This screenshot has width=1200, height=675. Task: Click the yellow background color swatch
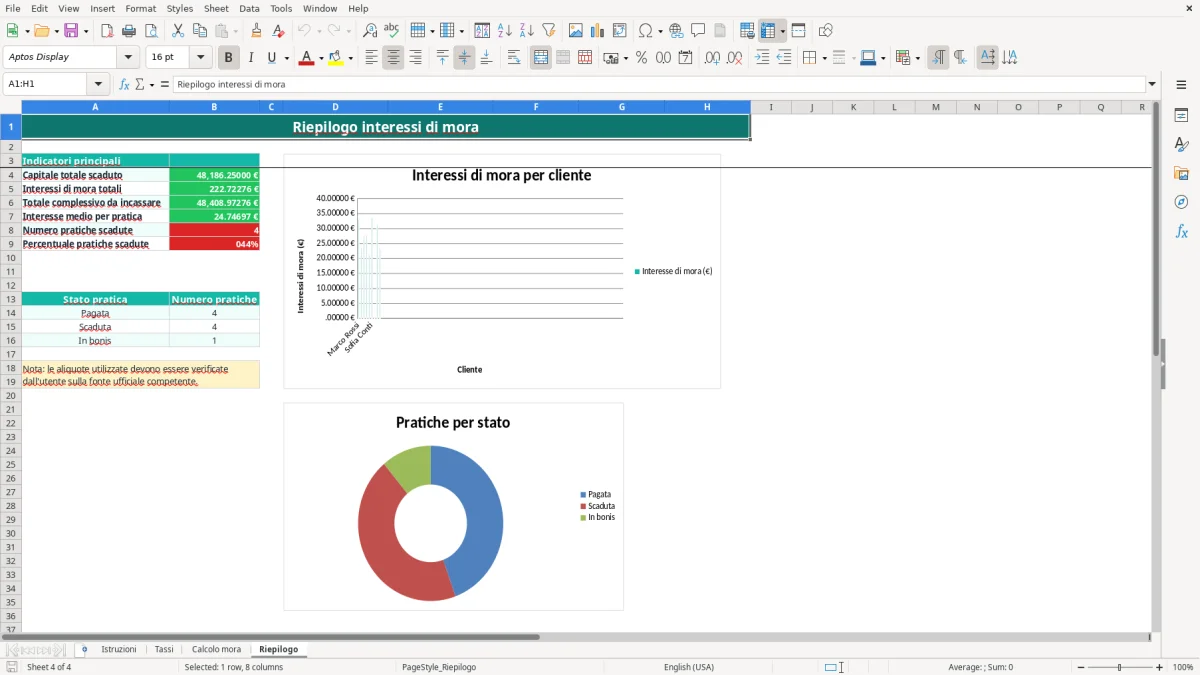(335, 58)
